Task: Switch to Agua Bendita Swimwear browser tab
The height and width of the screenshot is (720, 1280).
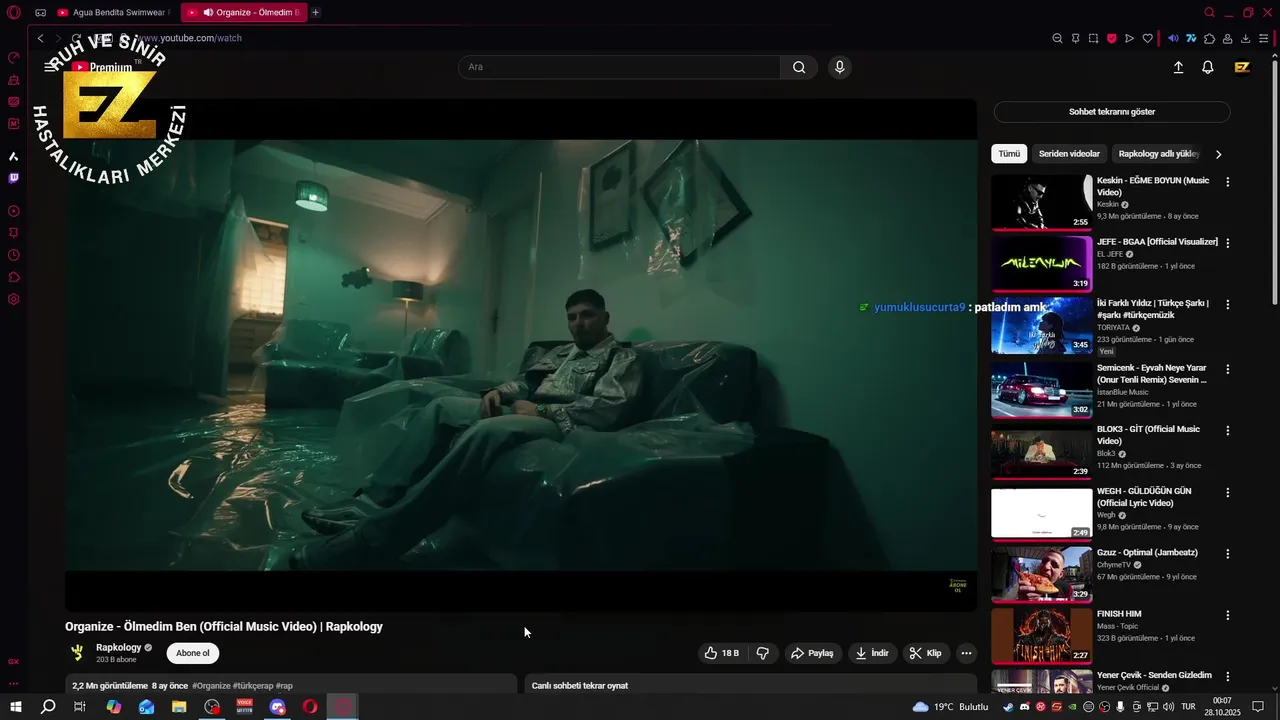Action: 113,13
